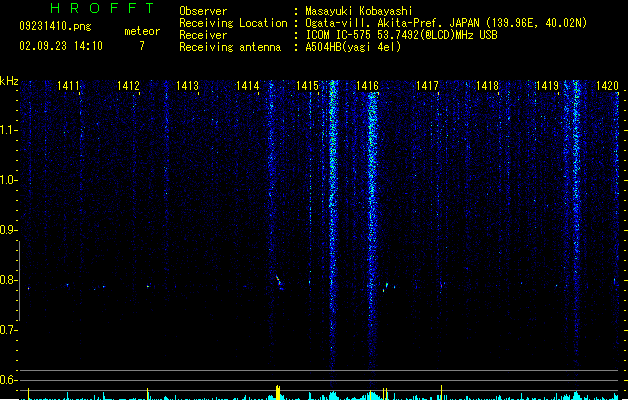This screenshot has width=629, height=400.
Task: Click the 1412 time axis marker
Action: click(x=128, y=86)
